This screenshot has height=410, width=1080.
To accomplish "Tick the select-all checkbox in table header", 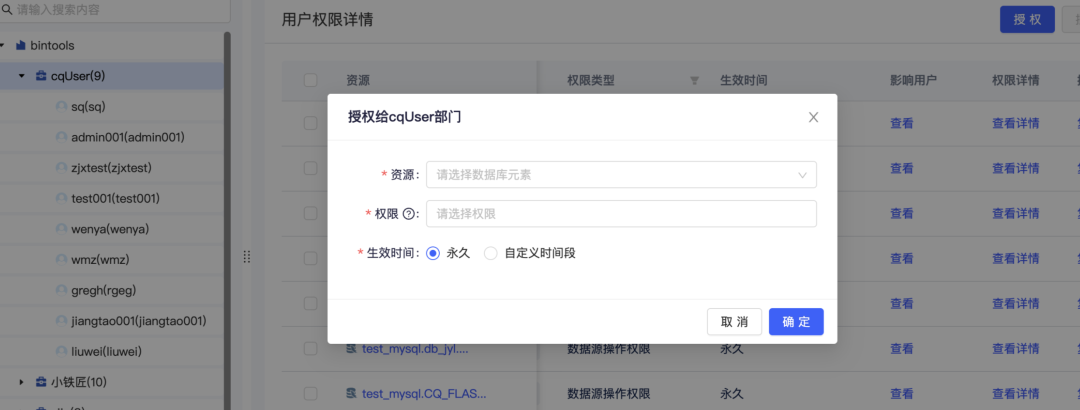I will [311, 81].
